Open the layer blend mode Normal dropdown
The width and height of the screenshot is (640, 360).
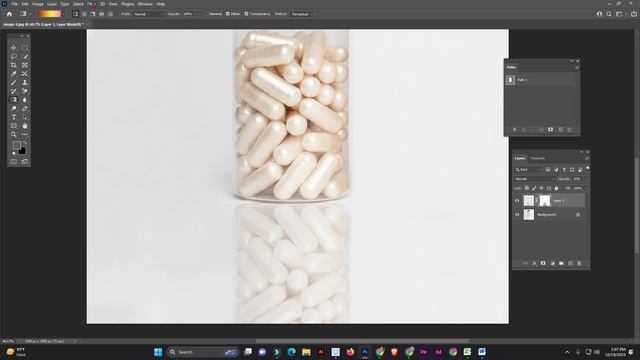point(534,179)
